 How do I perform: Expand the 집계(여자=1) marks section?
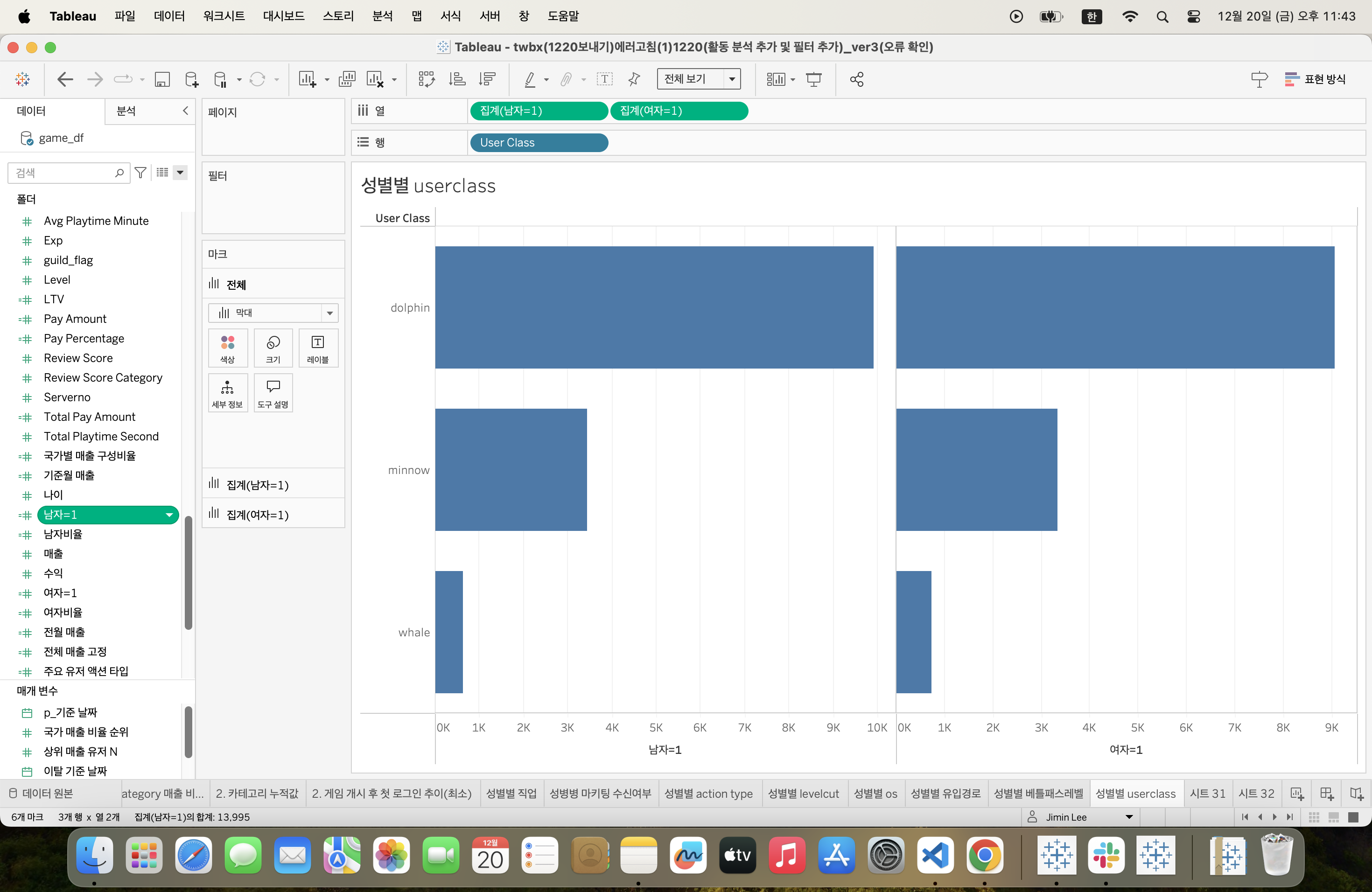[x=273, y=515]
